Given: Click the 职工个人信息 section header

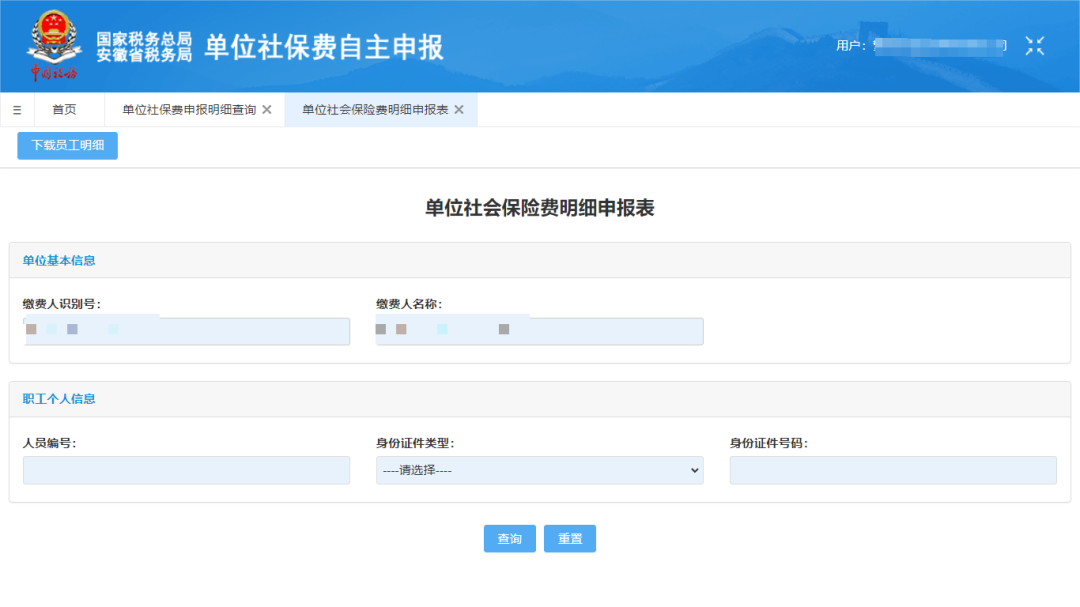Looking at the screenshot, I should click(59, 399).
